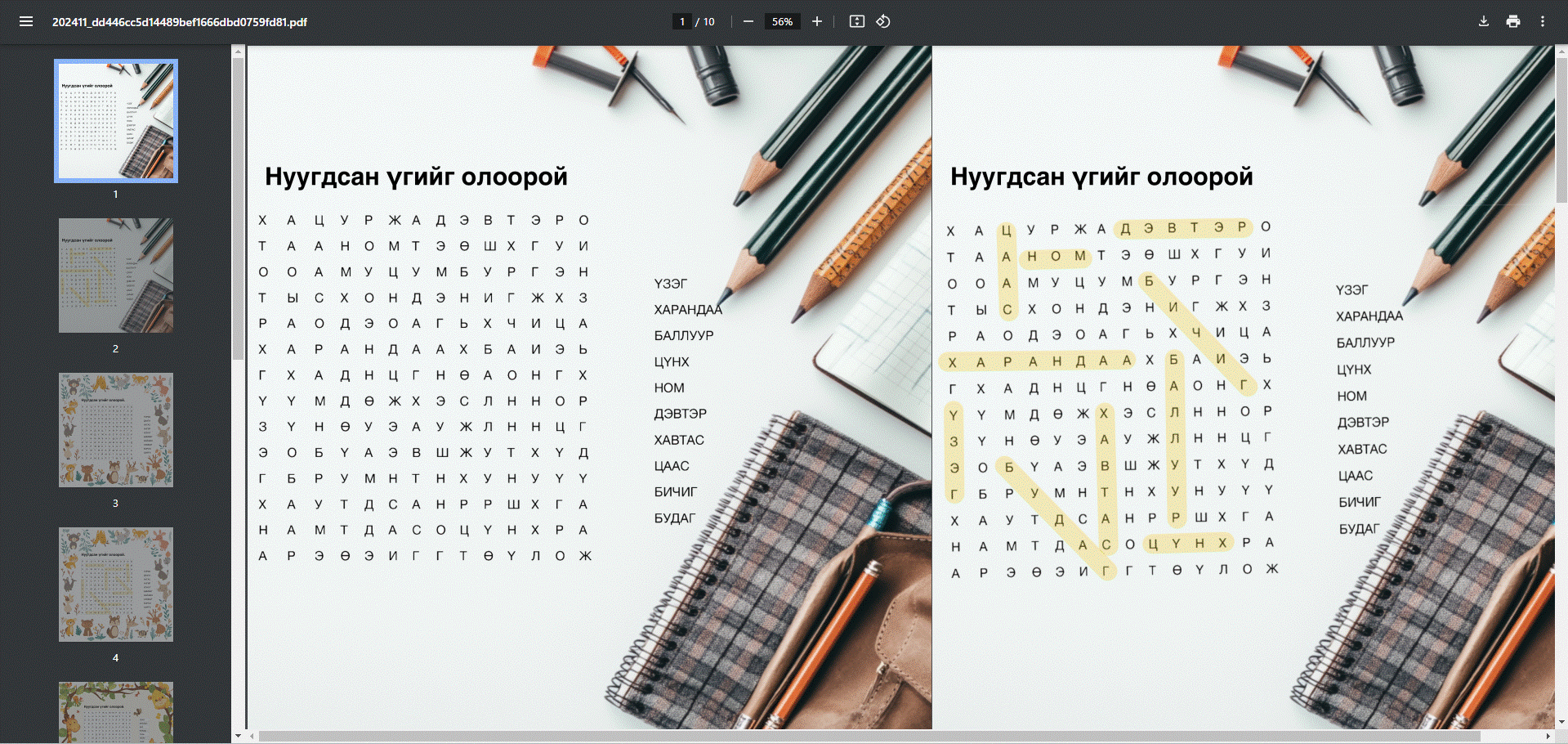Click the zoom in plus button
Image resolution: width=1568 pixels, height=744 pixels.
pyautogui.click(x=816, y=21)
